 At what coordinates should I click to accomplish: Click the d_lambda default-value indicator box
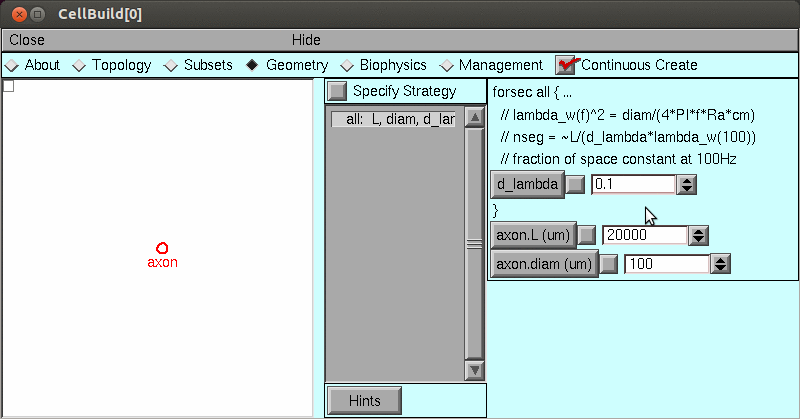click(575, 184)
